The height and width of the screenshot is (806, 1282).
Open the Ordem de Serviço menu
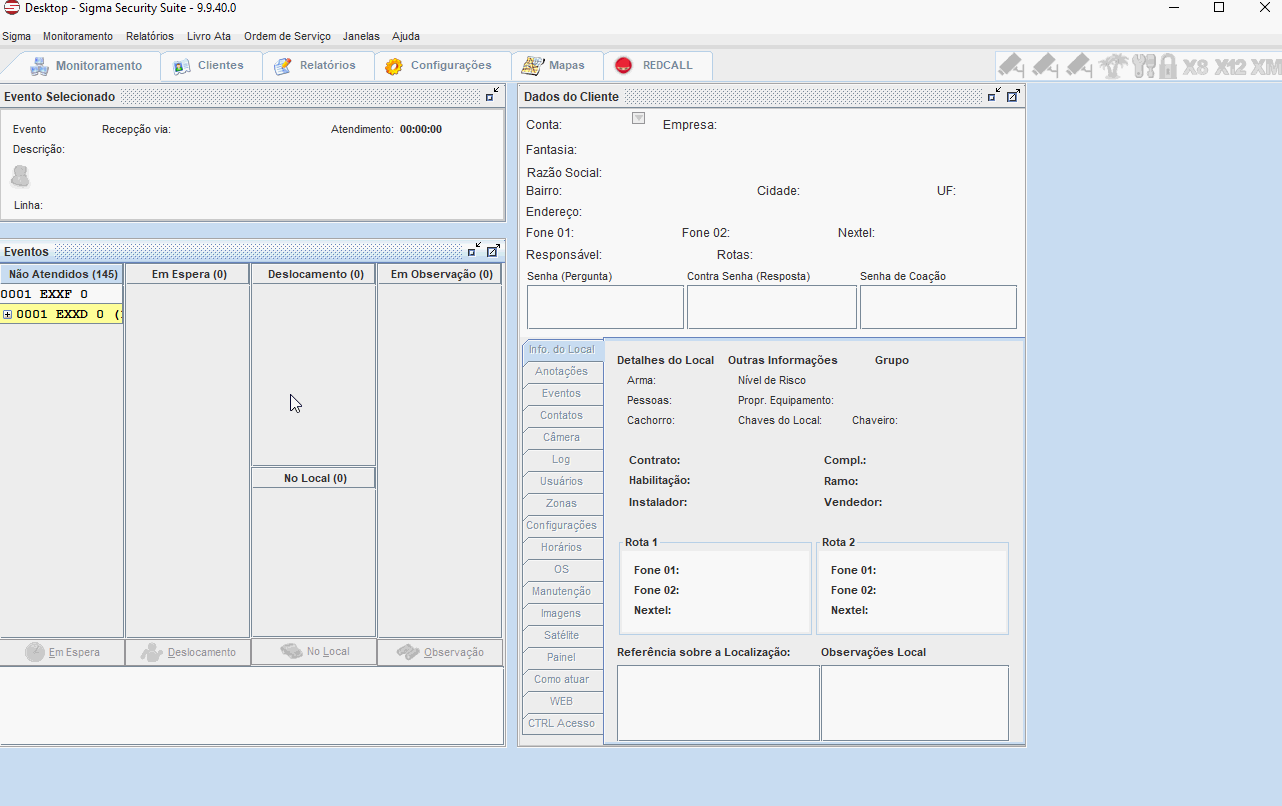coord(287,36)
